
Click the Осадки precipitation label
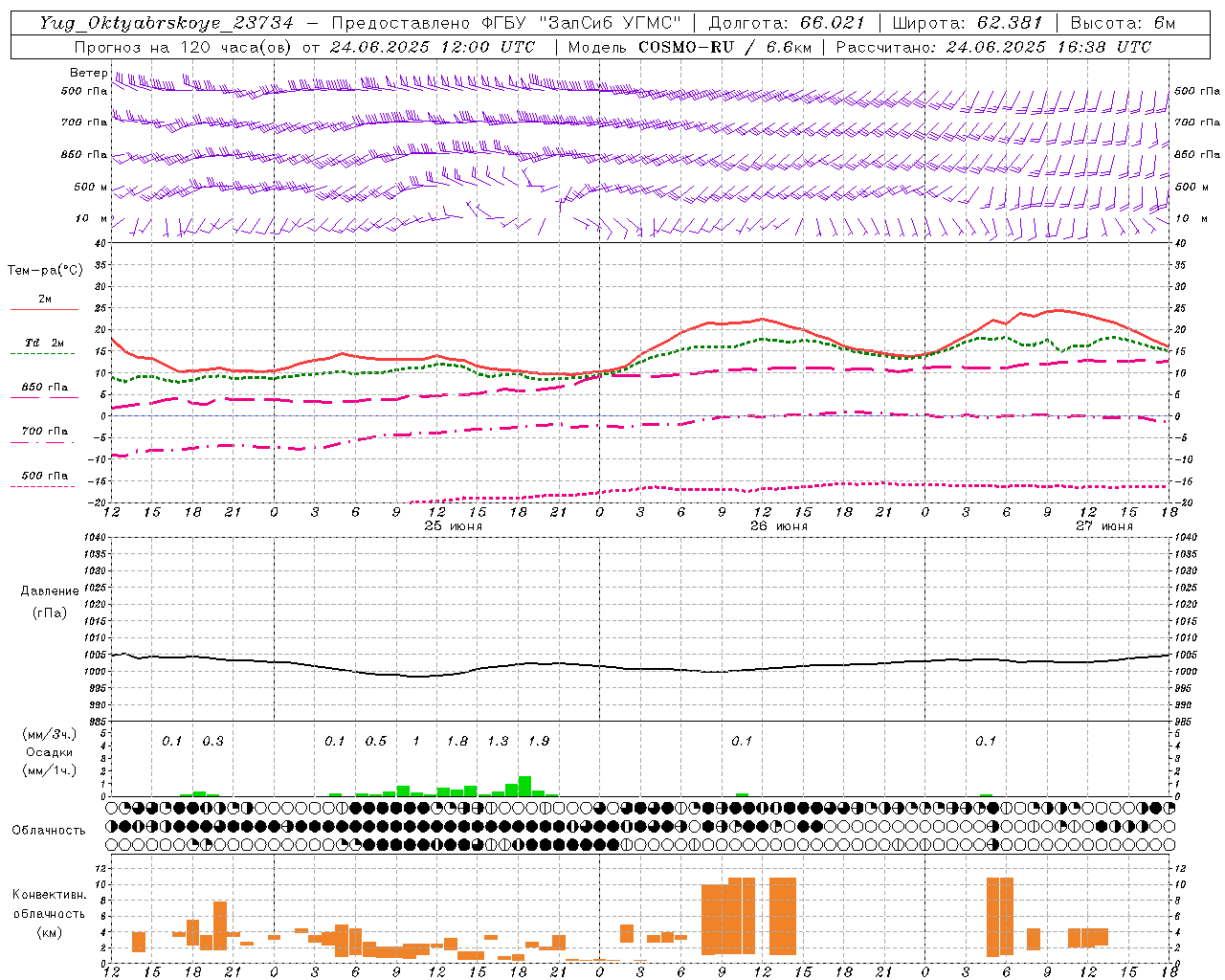point(49,752)
